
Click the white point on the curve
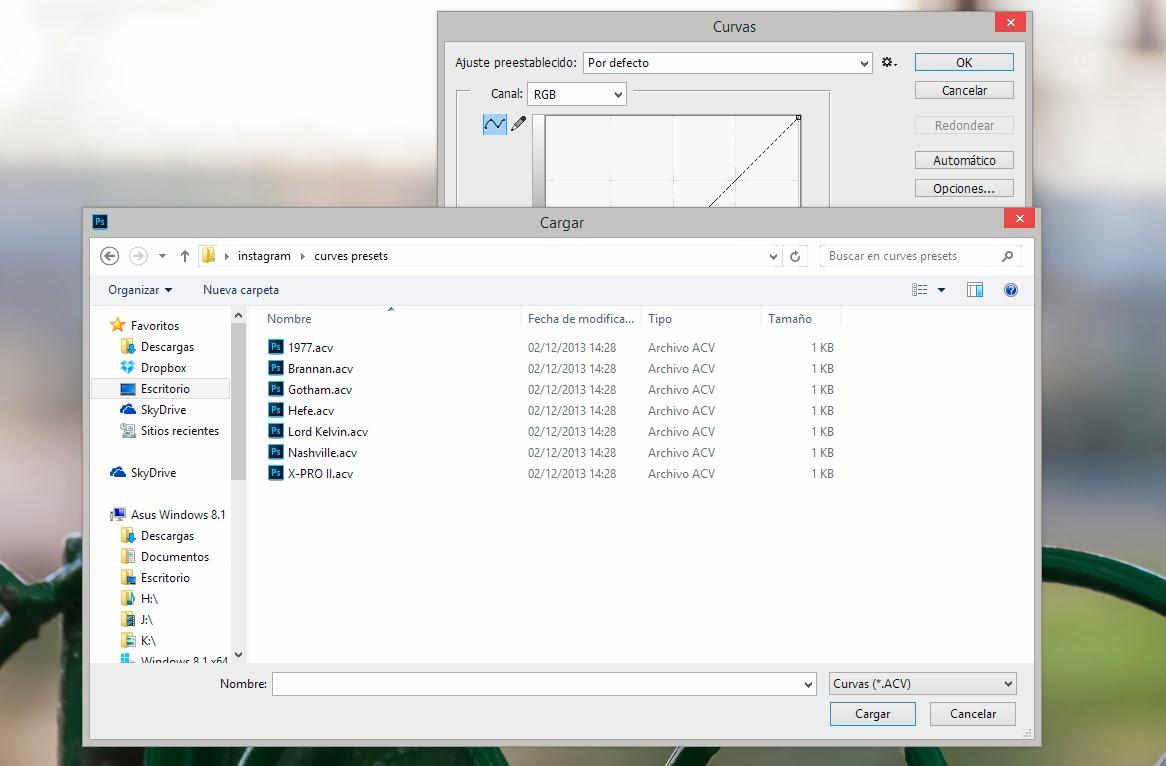tap(798, 118)
